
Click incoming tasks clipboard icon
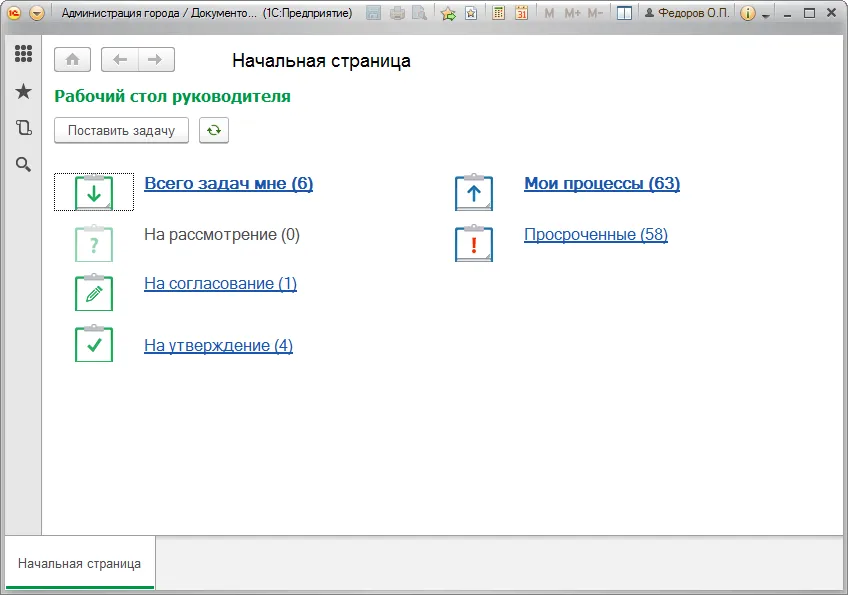click(x=94, y=192)
